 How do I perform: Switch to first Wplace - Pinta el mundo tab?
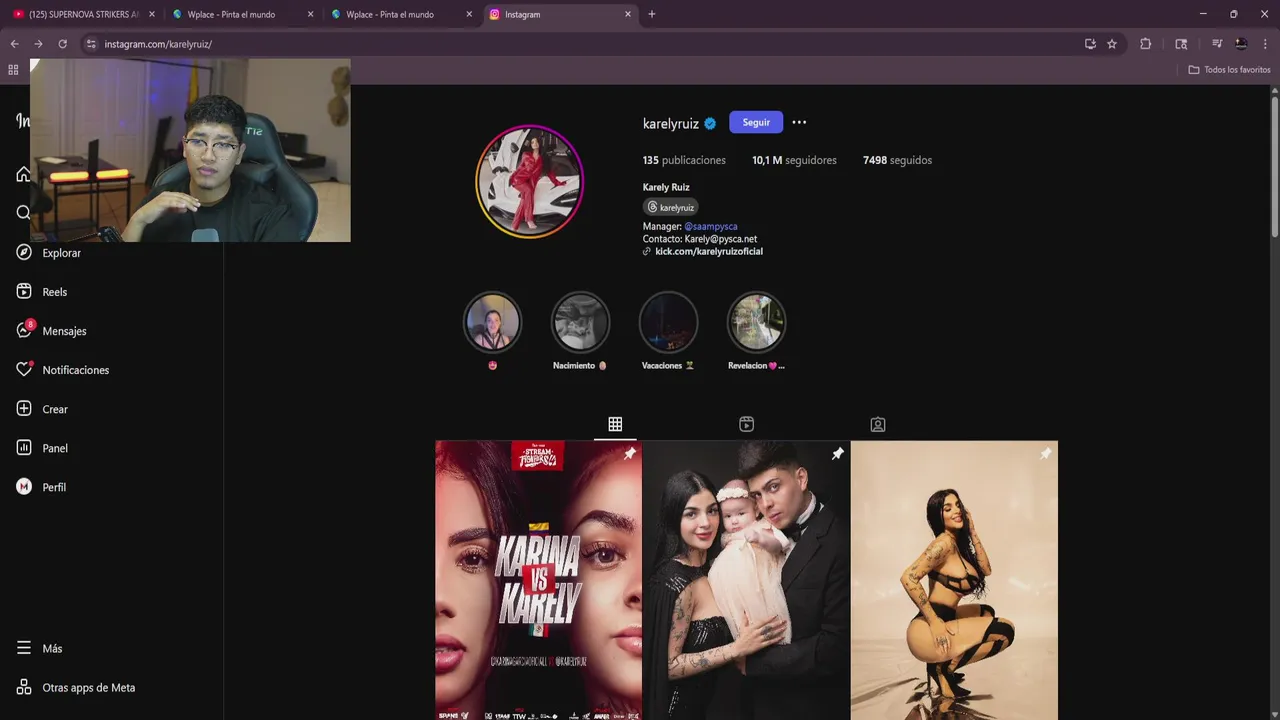click(x=242, y=14)
